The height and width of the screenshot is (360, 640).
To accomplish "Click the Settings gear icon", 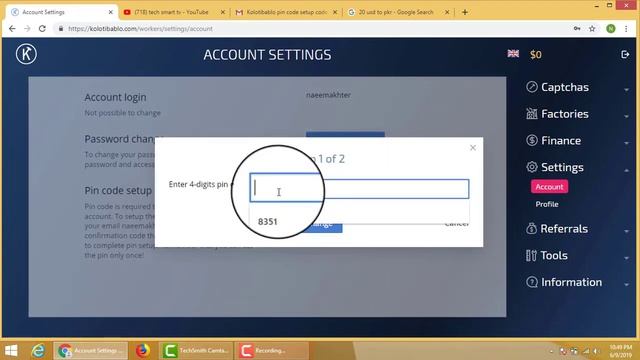I will tap(531, 167).
